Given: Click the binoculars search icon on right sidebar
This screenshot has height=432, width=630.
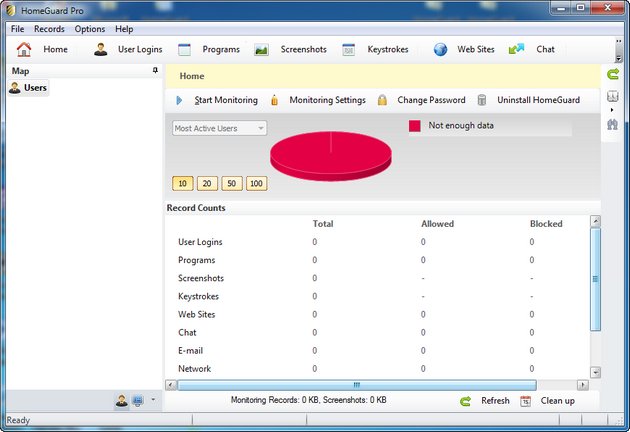Looking at the screenshot, I should (612, 124).
